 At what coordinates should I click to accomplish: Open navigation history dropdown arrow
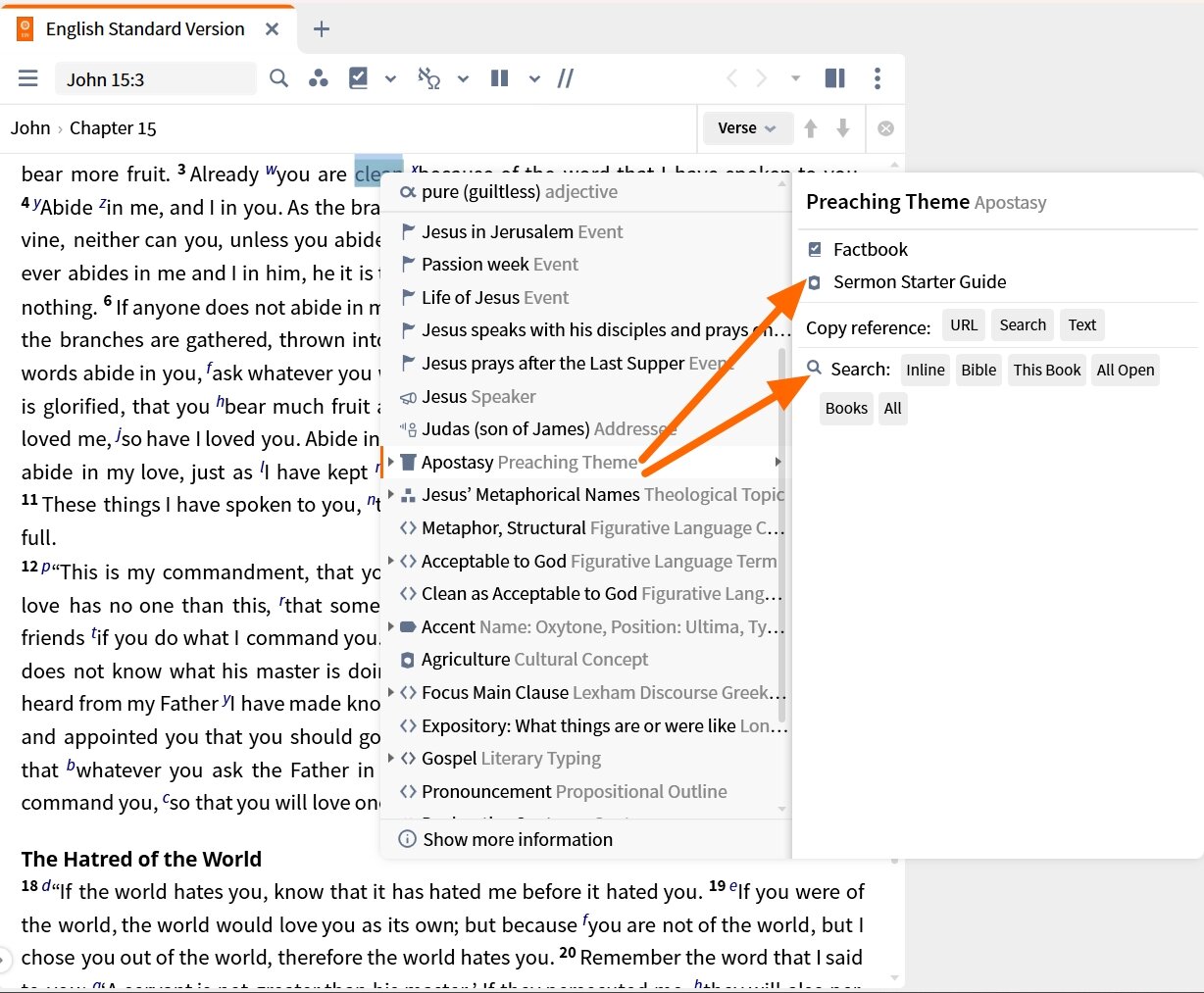pos(796,78)
